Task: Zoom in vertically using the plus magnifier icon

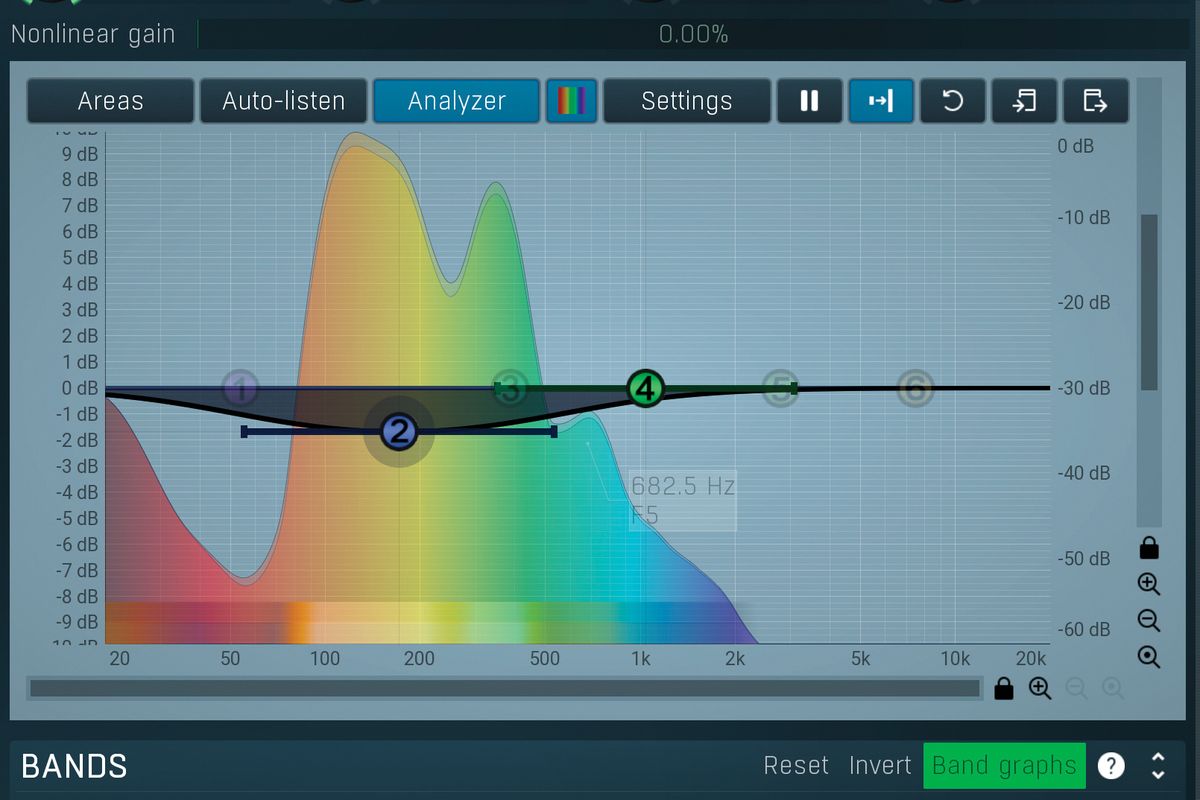Action: [x=1148, y=584]
